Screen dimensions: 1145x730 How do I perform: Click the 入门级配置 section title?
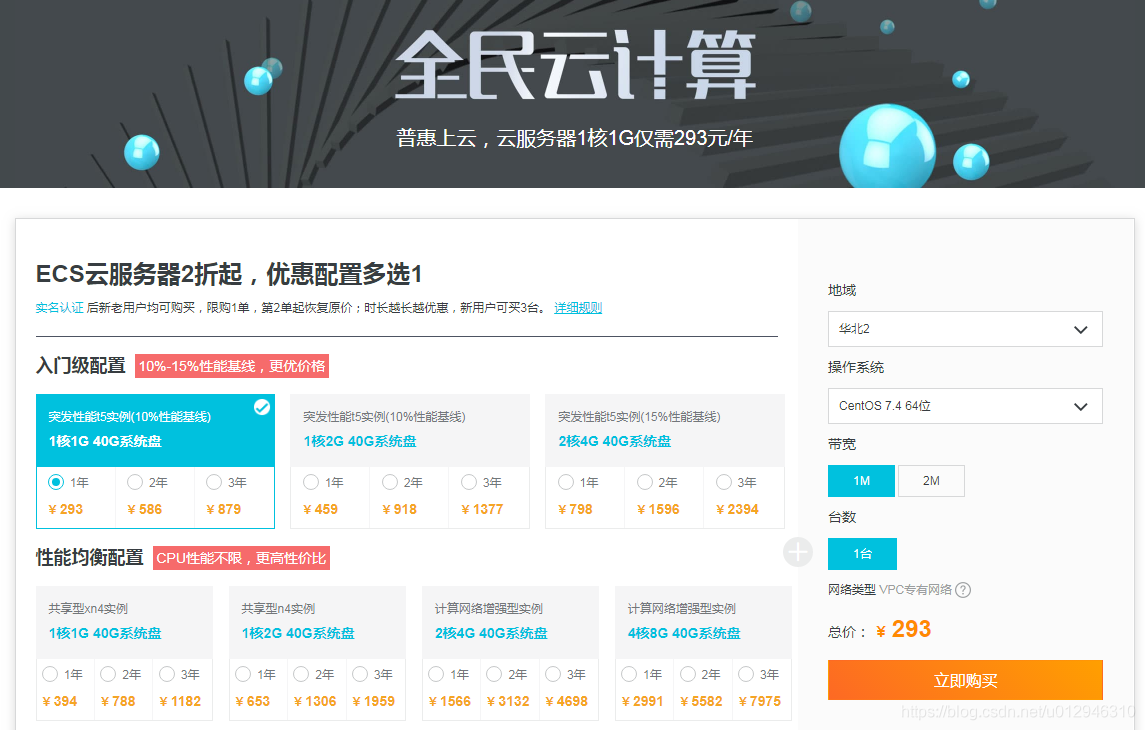click(x=81, y=365)
